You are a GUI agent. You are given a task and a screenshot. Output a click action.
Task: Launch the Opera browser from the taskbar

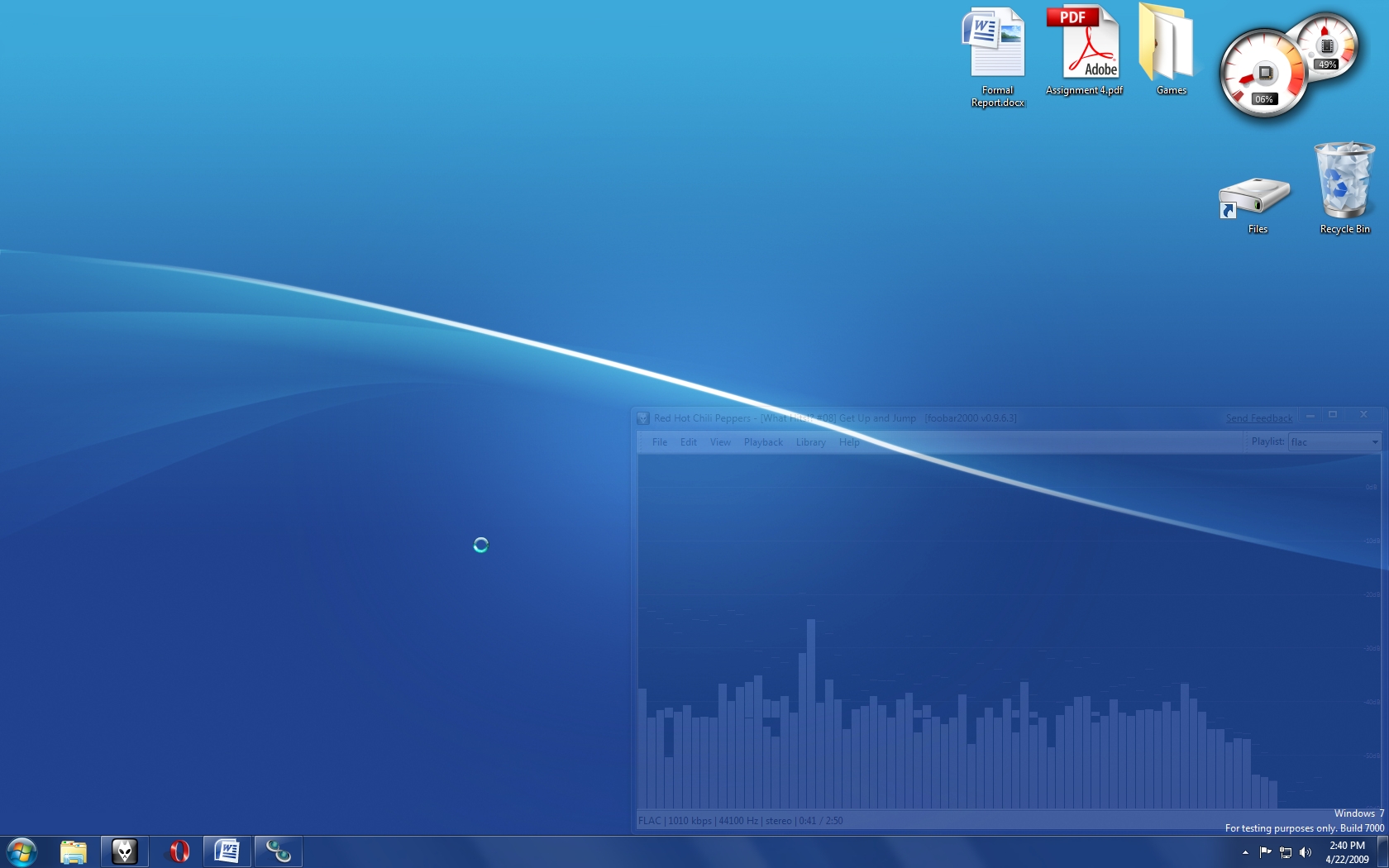179,851
